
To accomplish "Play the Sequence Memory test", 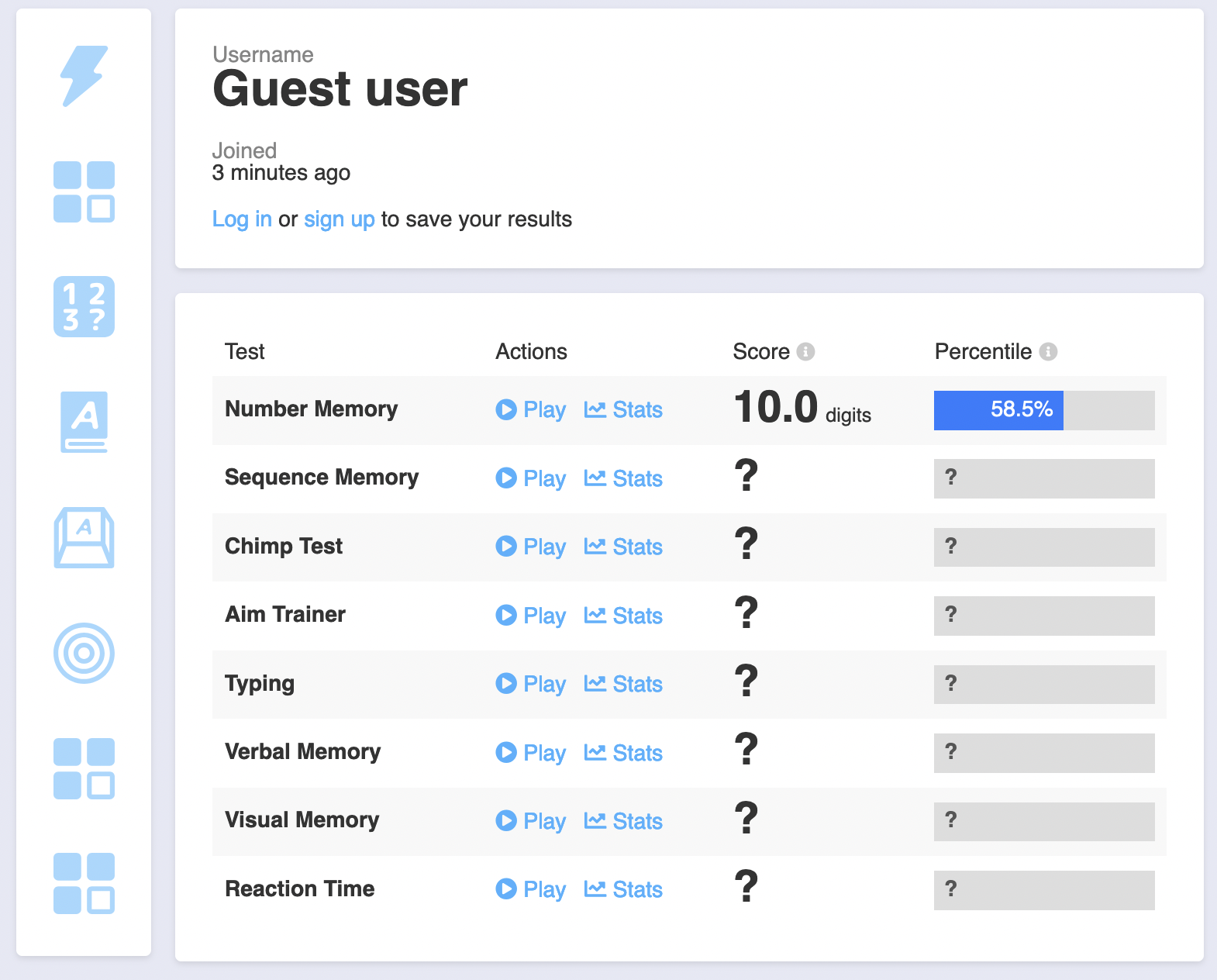I will 531,478.
